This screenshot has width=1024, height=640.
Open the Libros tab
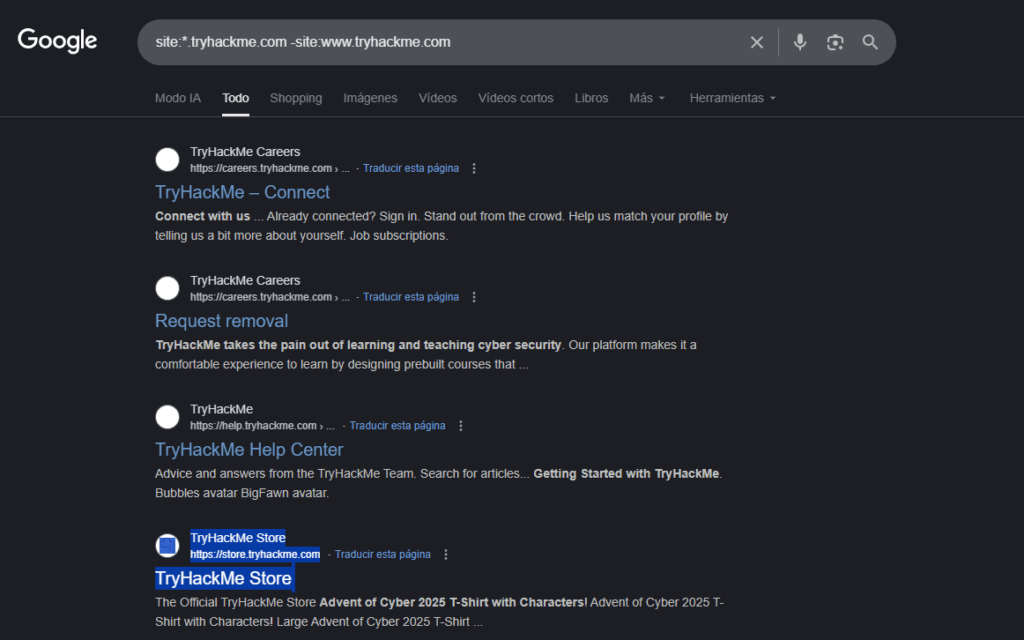point(591,98)
